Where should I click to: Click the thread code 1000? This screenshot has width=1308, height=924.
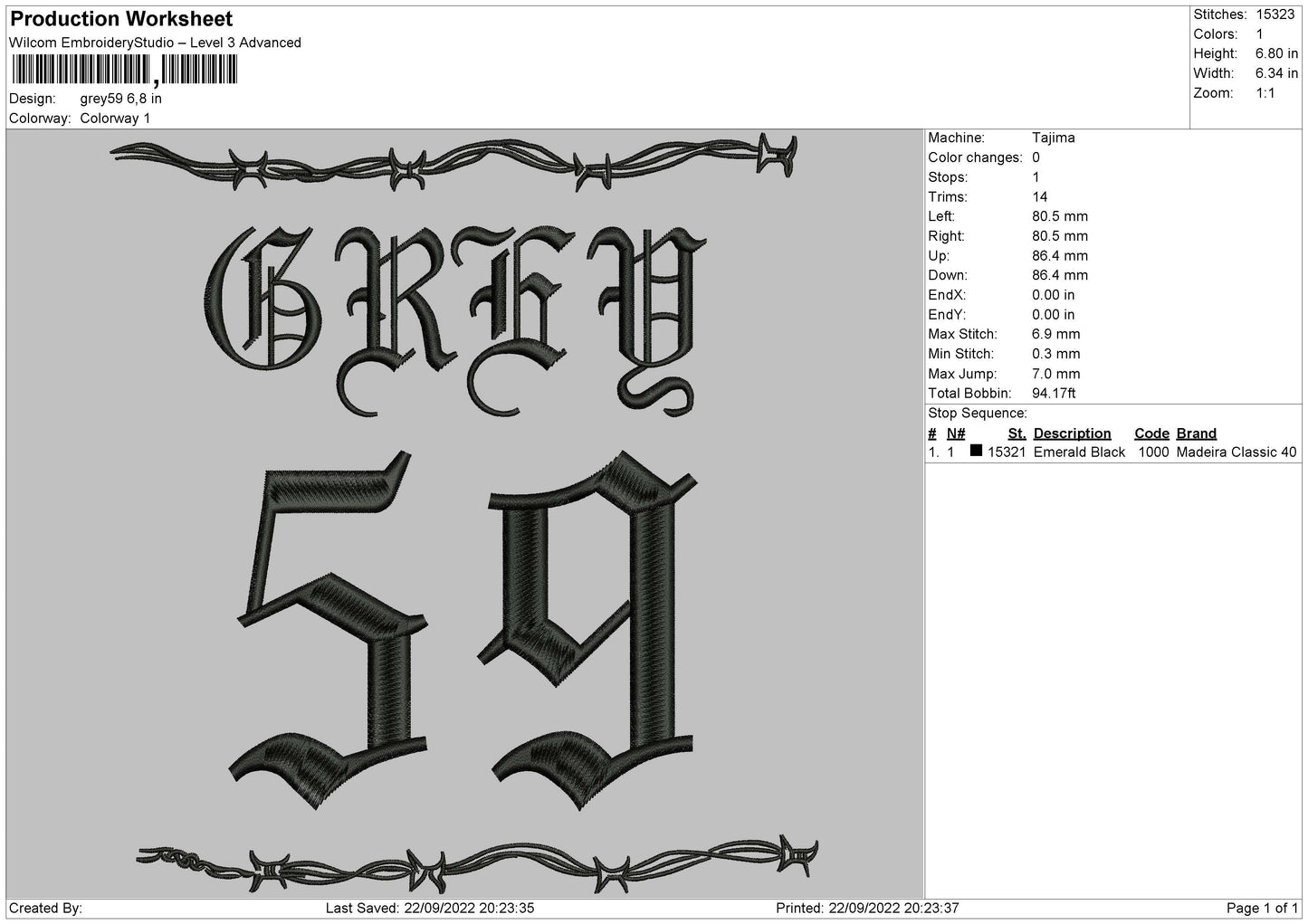coord(1153,452)
